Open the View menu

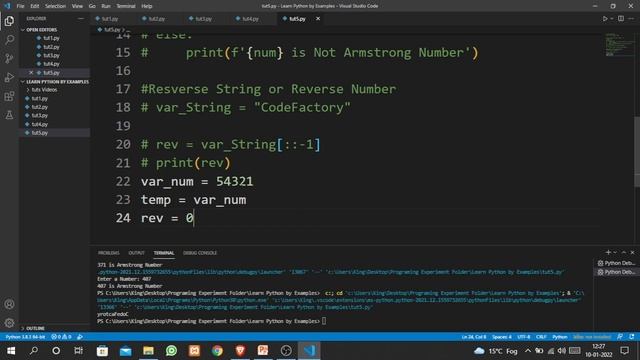tap(77, 6)
